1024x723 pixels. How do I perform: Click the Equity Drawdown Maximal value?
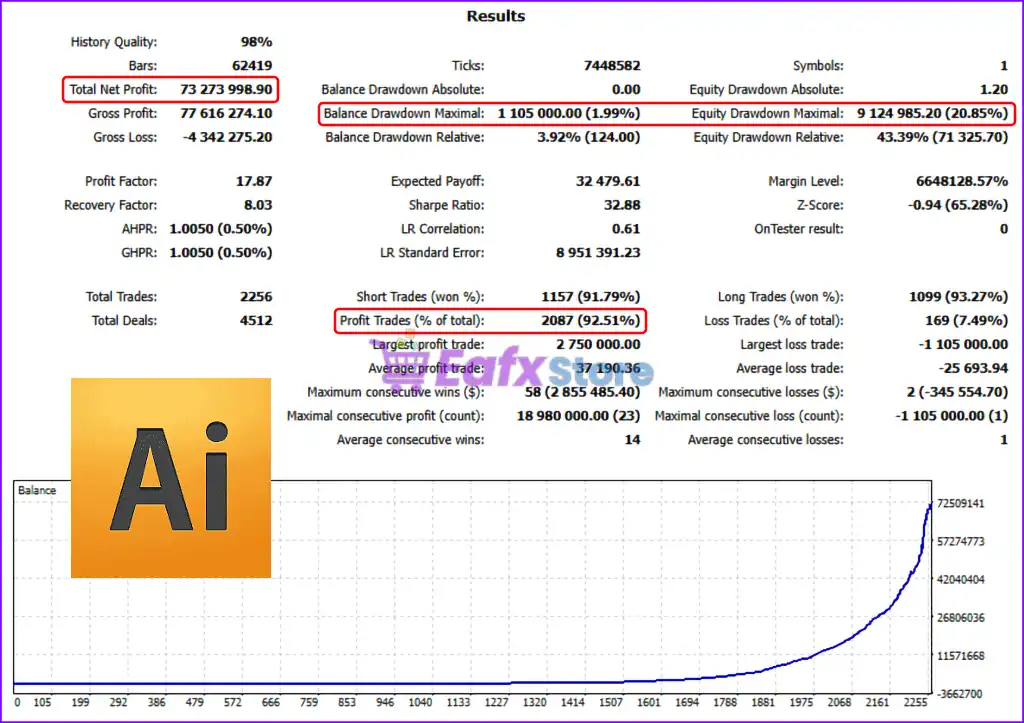tap(932, 114)
